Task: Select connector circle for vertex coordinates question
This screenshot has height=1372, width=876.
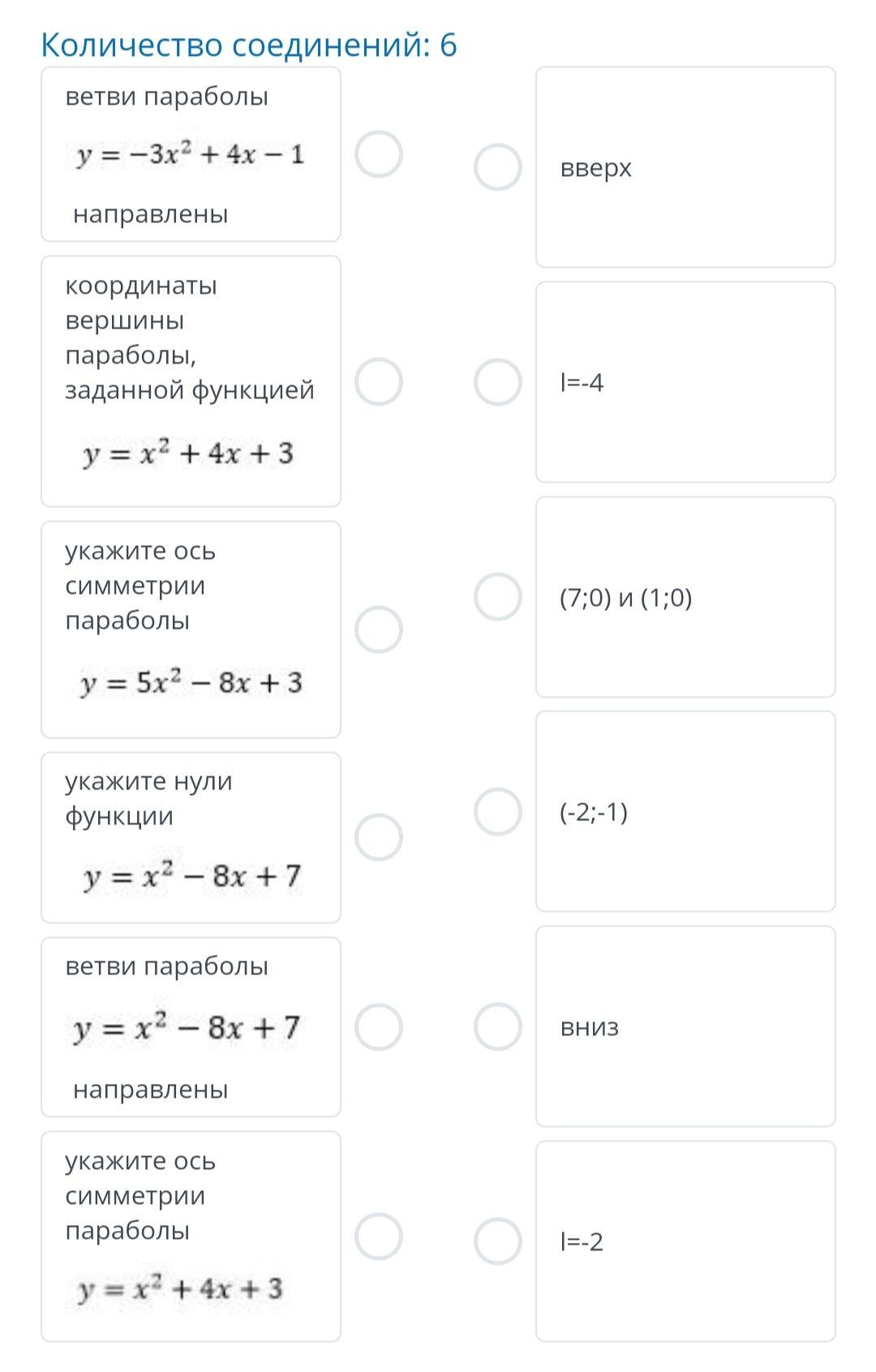Action: tap(379, 381)
